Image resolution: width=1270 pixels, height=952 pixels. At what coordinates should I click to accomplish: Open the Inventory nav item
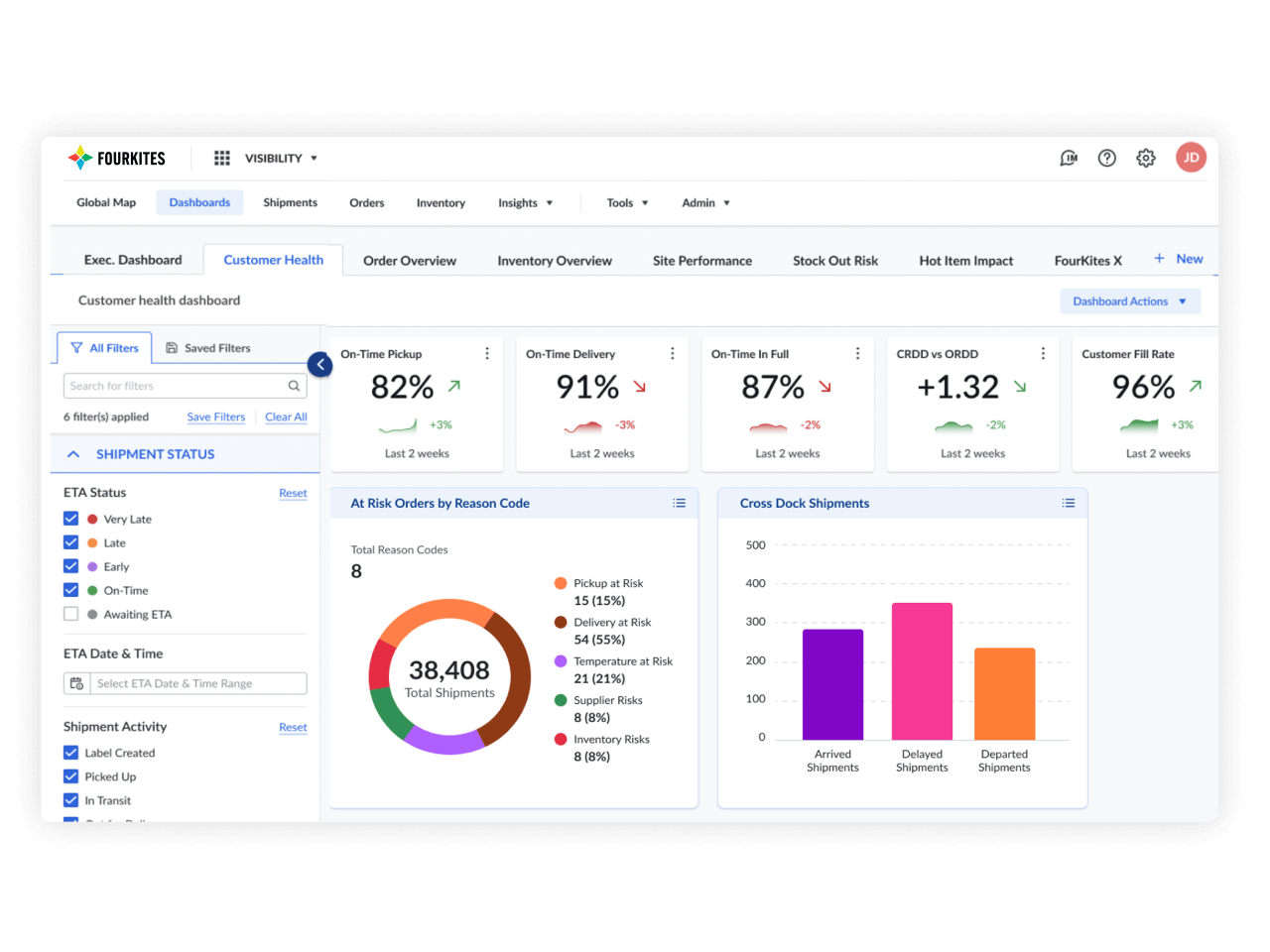(441, 202)
